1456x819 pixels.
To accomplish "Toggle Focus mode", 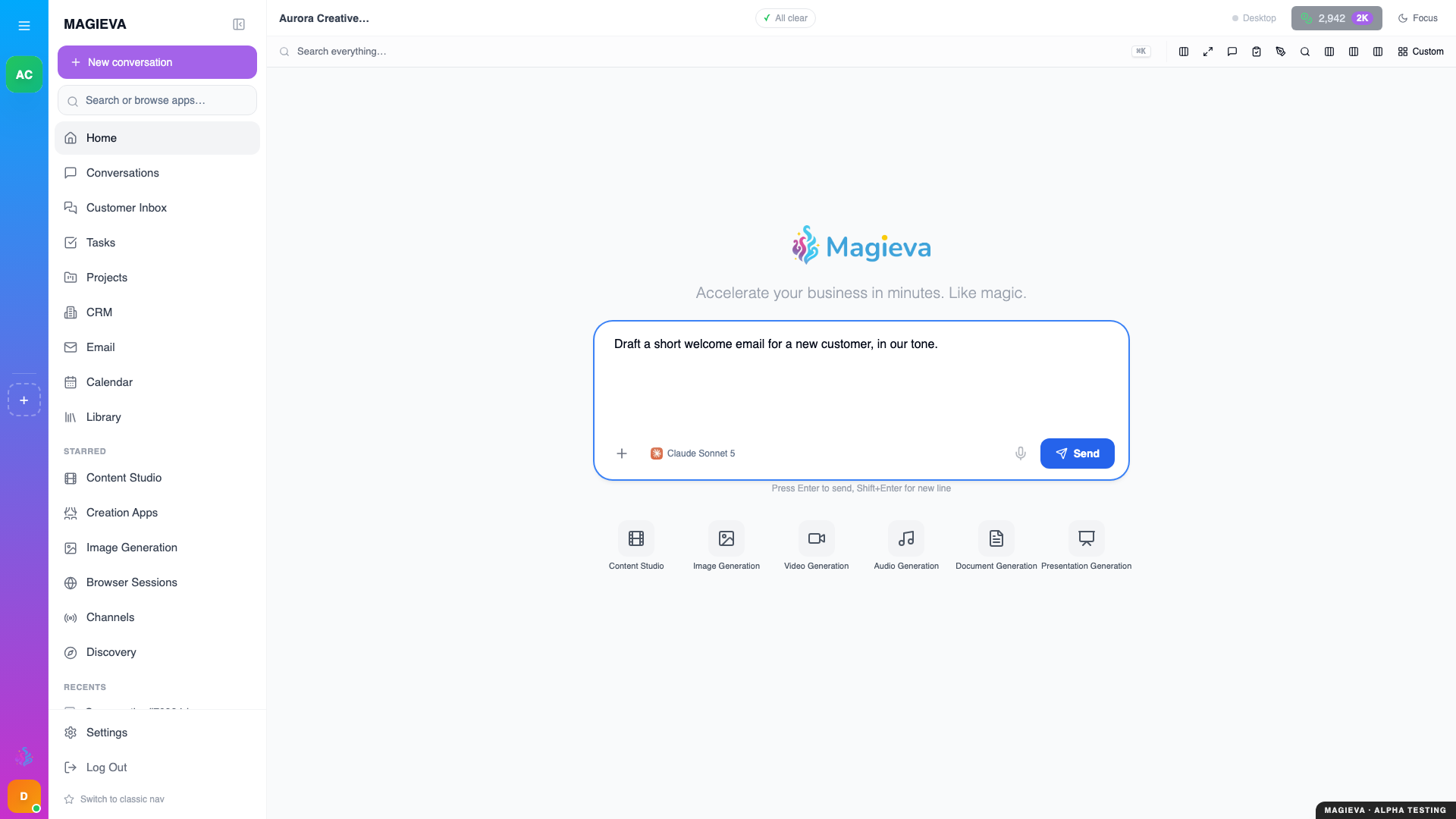I will 1418,18.
